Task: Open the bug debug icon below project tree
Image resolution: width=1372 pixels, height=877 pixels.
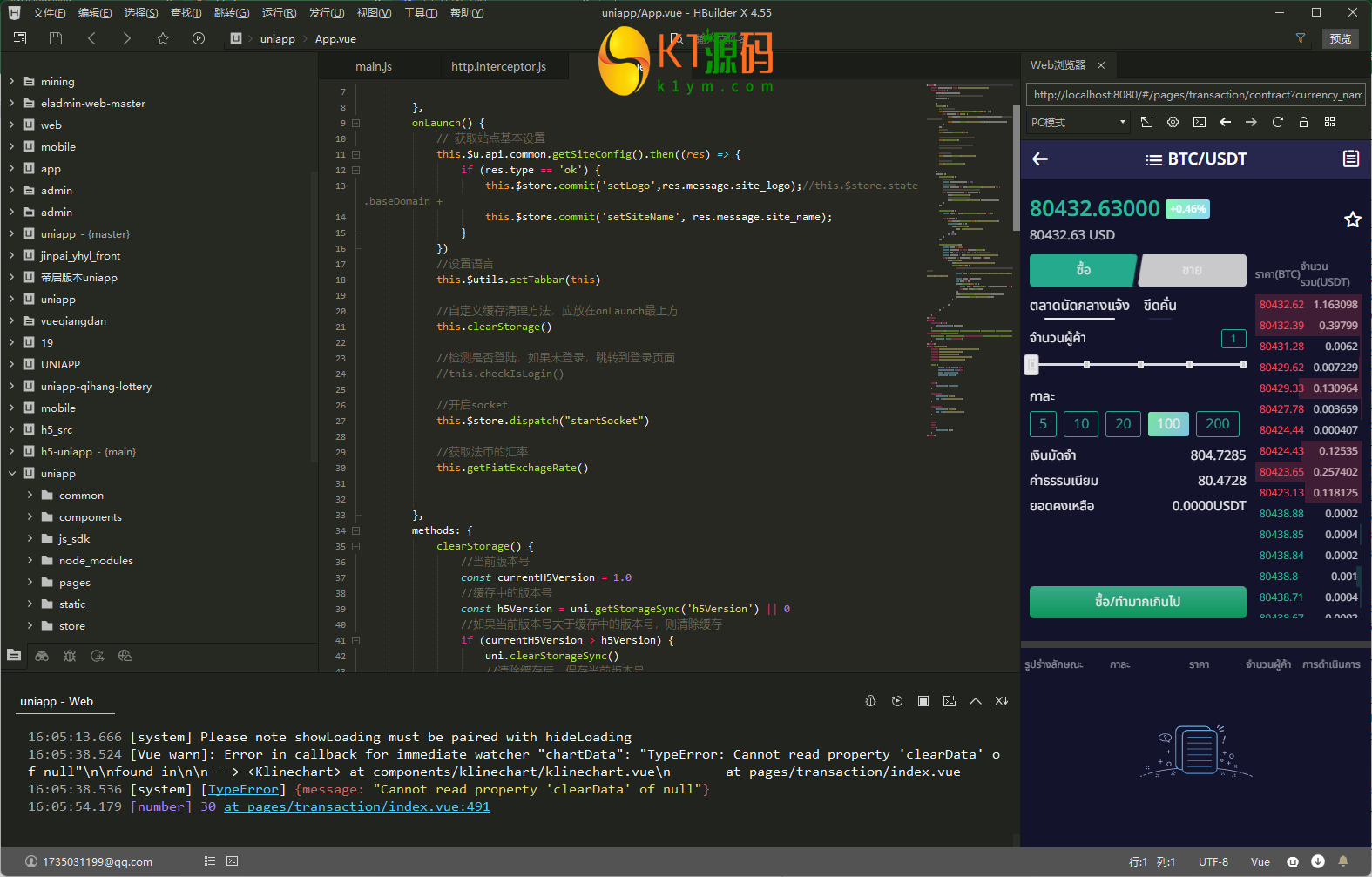Action: click(70, 656)
